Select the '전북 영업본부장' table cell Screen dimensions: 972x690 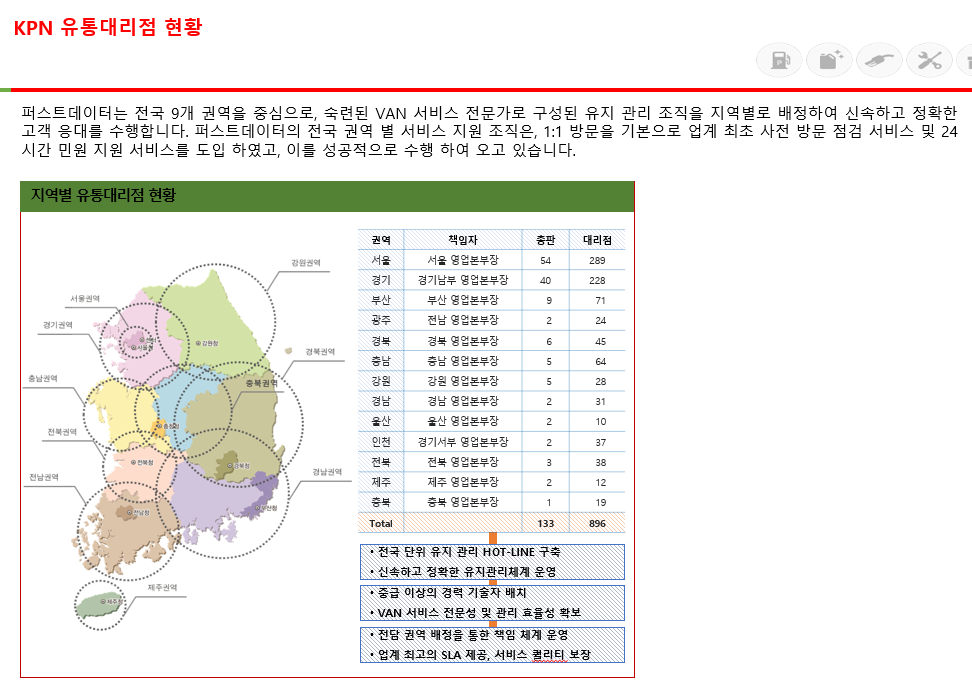462,462
